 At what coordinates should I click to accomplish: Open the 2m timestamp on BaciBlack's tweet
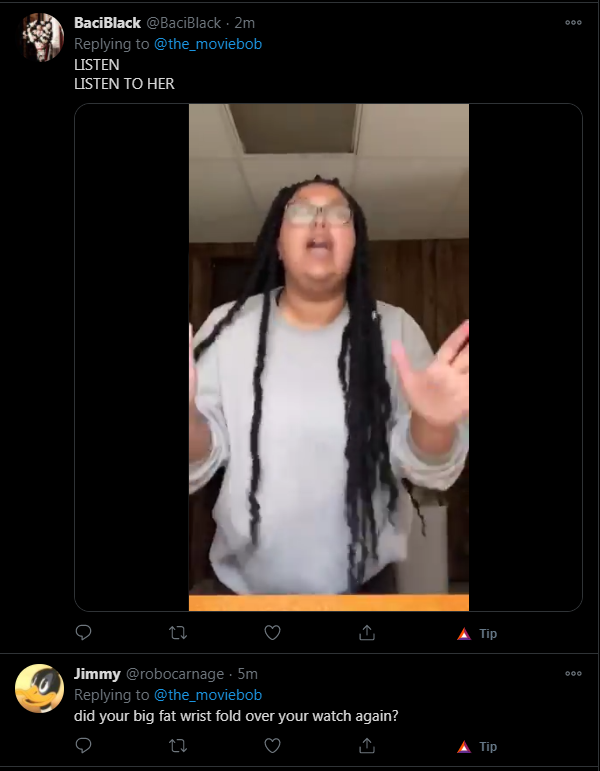point(244,23)
